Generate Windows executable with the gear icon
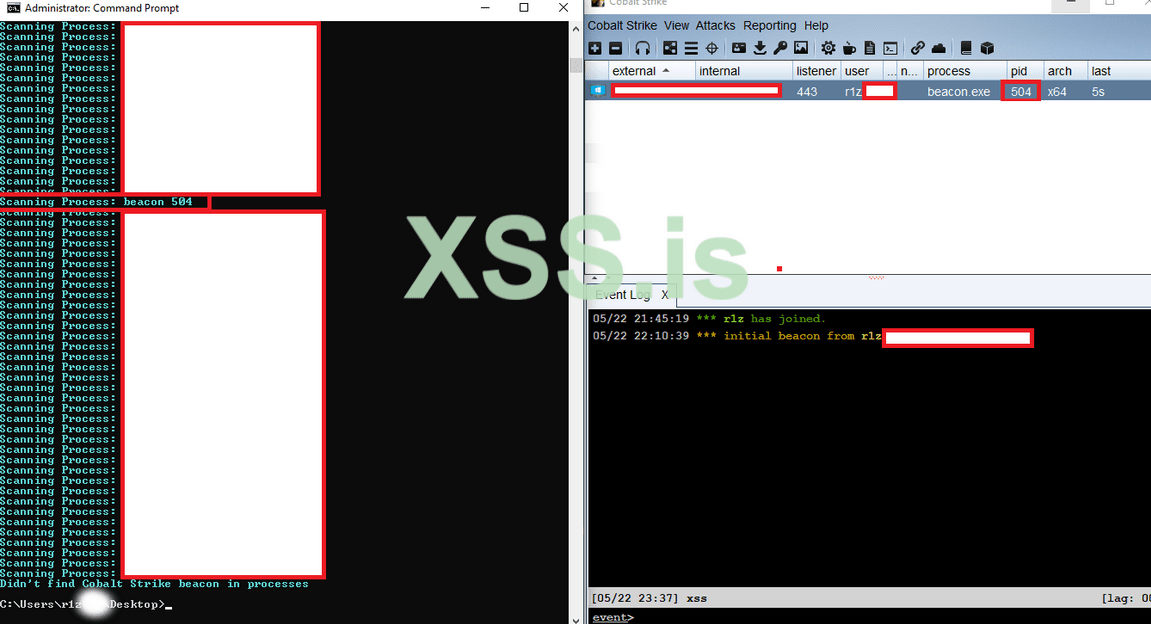Screen dimensions: 1151x624 pos(828,48)
